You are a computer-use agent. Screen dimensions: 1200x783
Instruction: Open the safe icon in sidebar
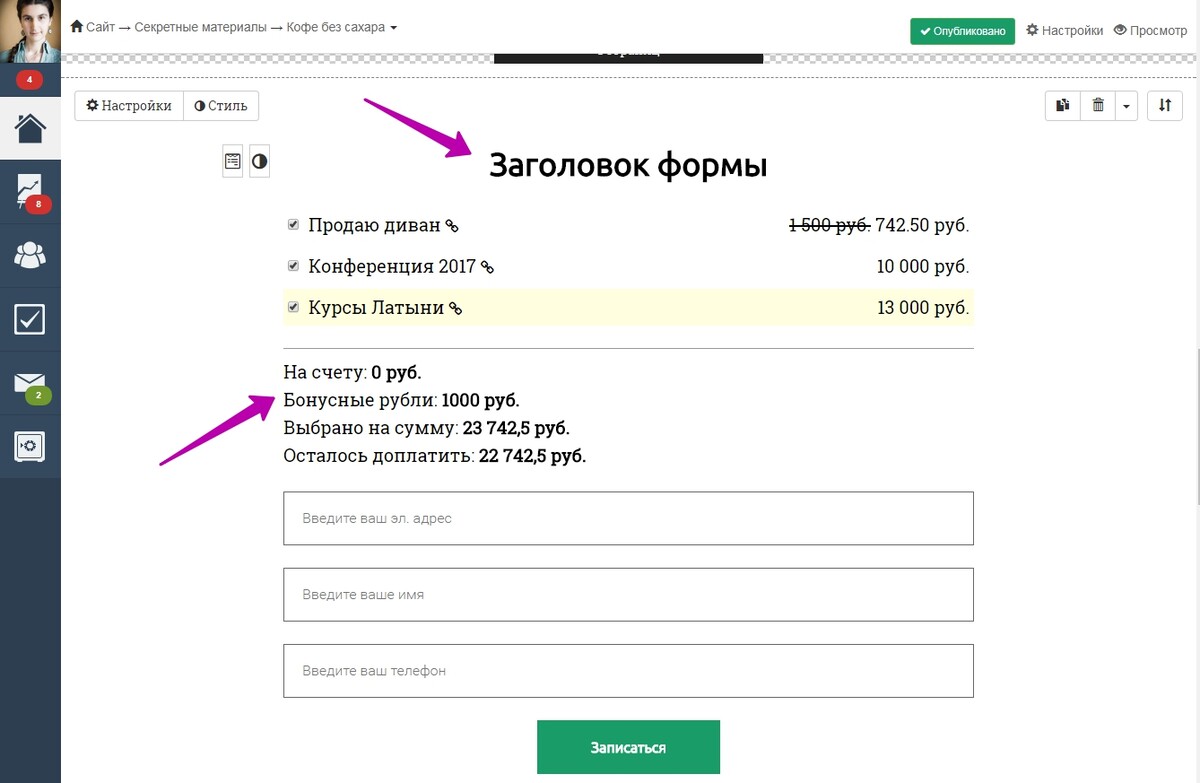[x=30, y=446]
